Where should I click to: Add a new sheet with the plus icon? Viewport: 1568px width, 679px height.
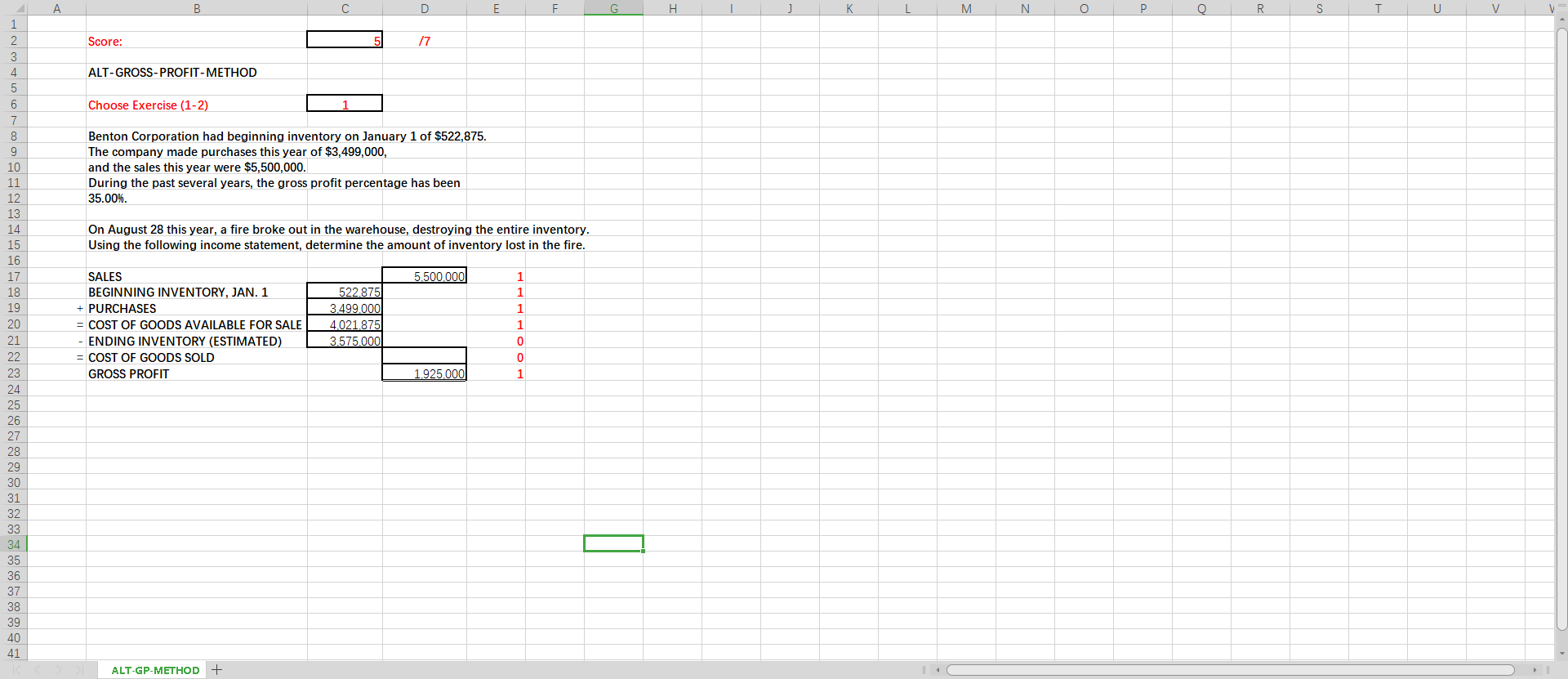click(x=216, y=670)
